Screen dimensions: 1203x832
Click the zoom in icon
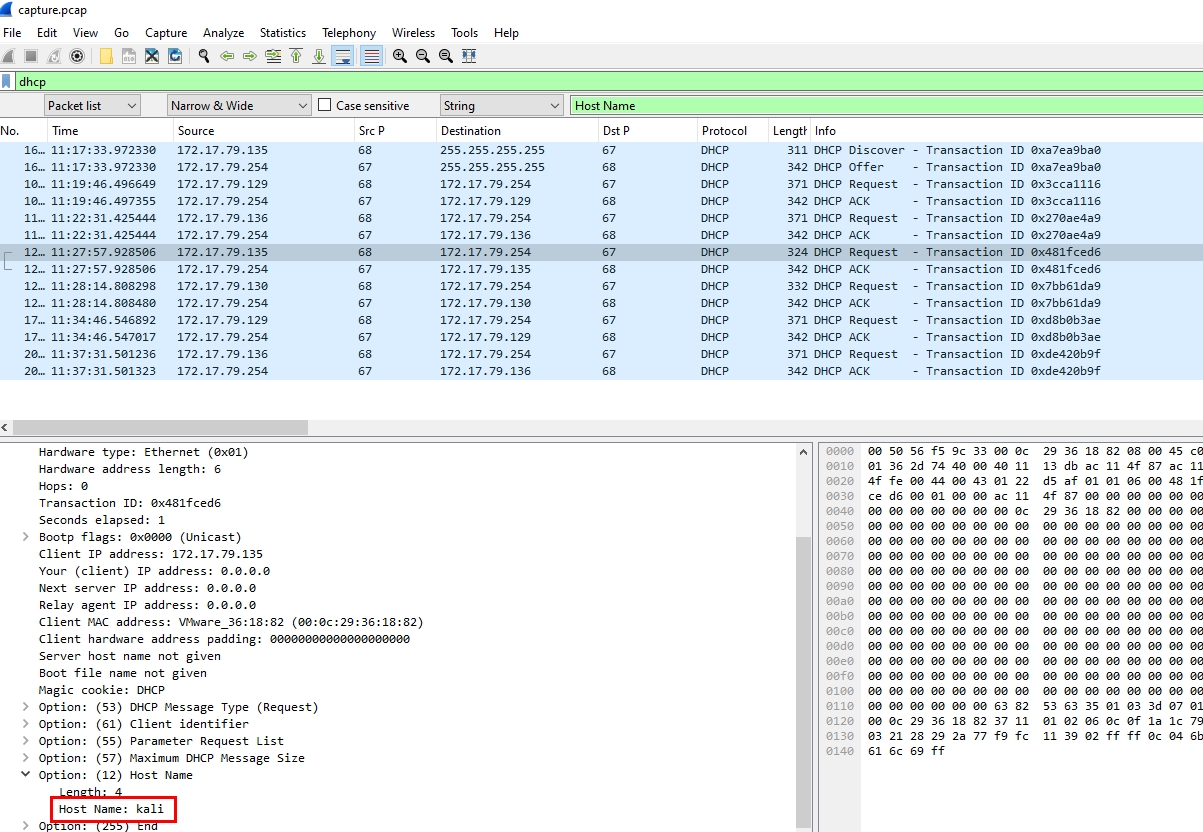click(x=400, y=56)
